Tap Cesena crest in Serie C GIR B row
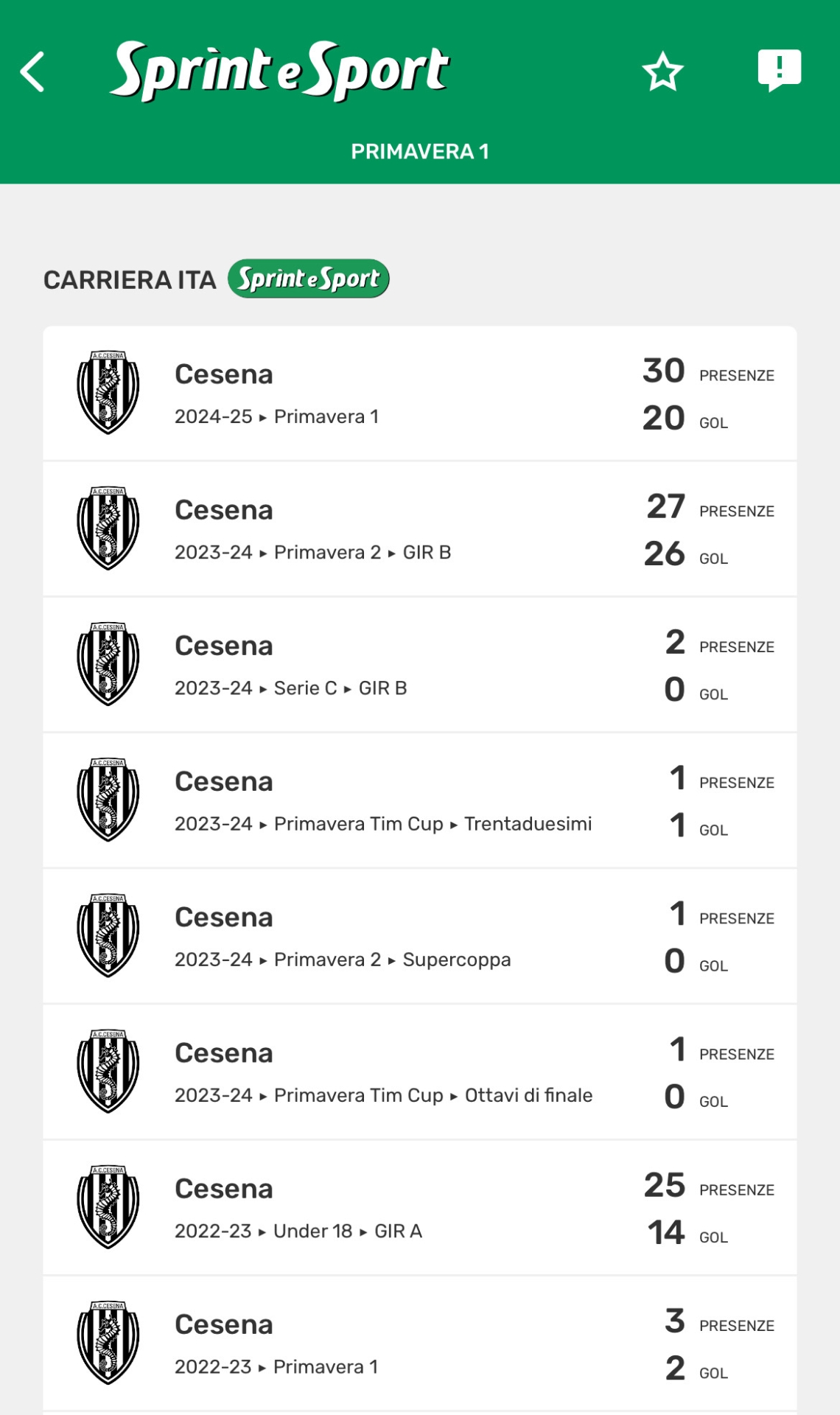840x1415 pixels. (x=108, y=664)
